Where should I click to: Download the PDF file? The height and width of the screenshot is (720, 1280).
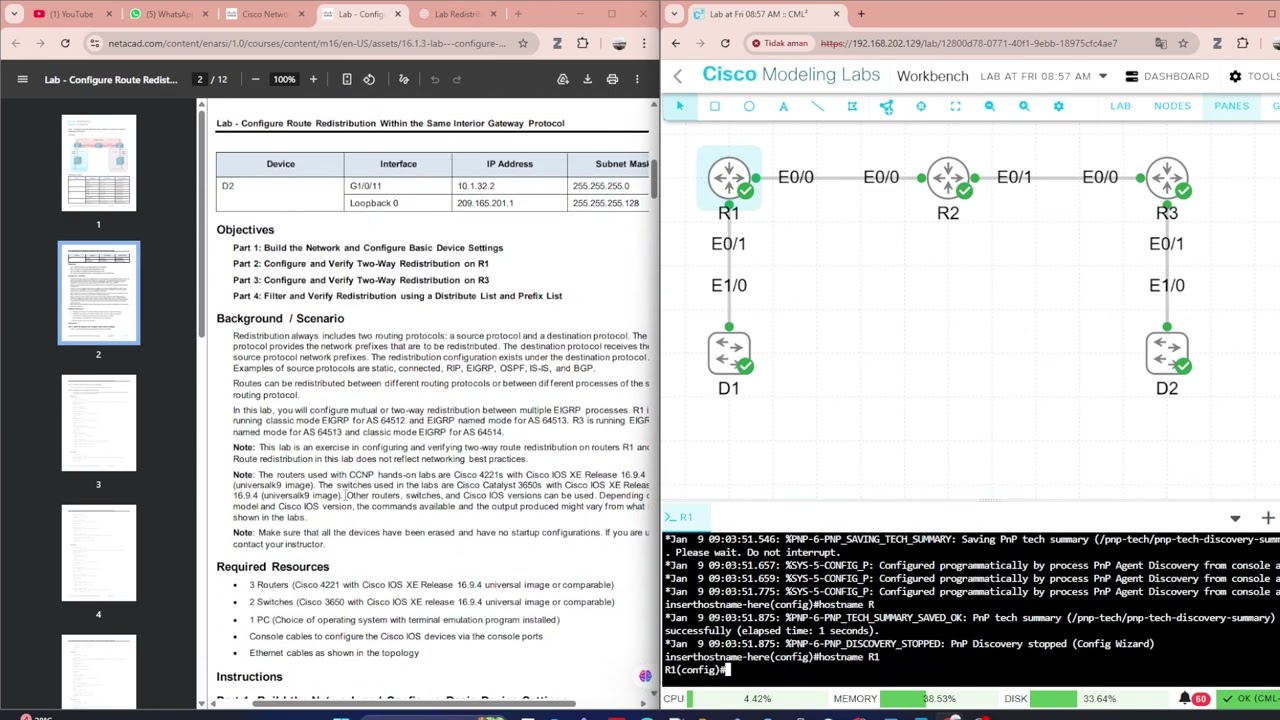(x=587, y=79)
